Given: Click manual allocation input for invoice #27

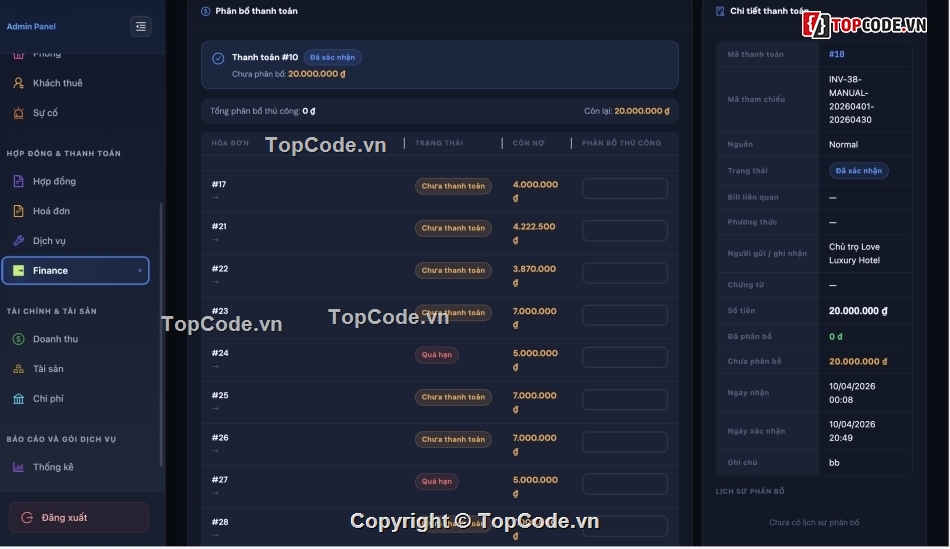Looking at the screenshot, I should click(625, 484).
